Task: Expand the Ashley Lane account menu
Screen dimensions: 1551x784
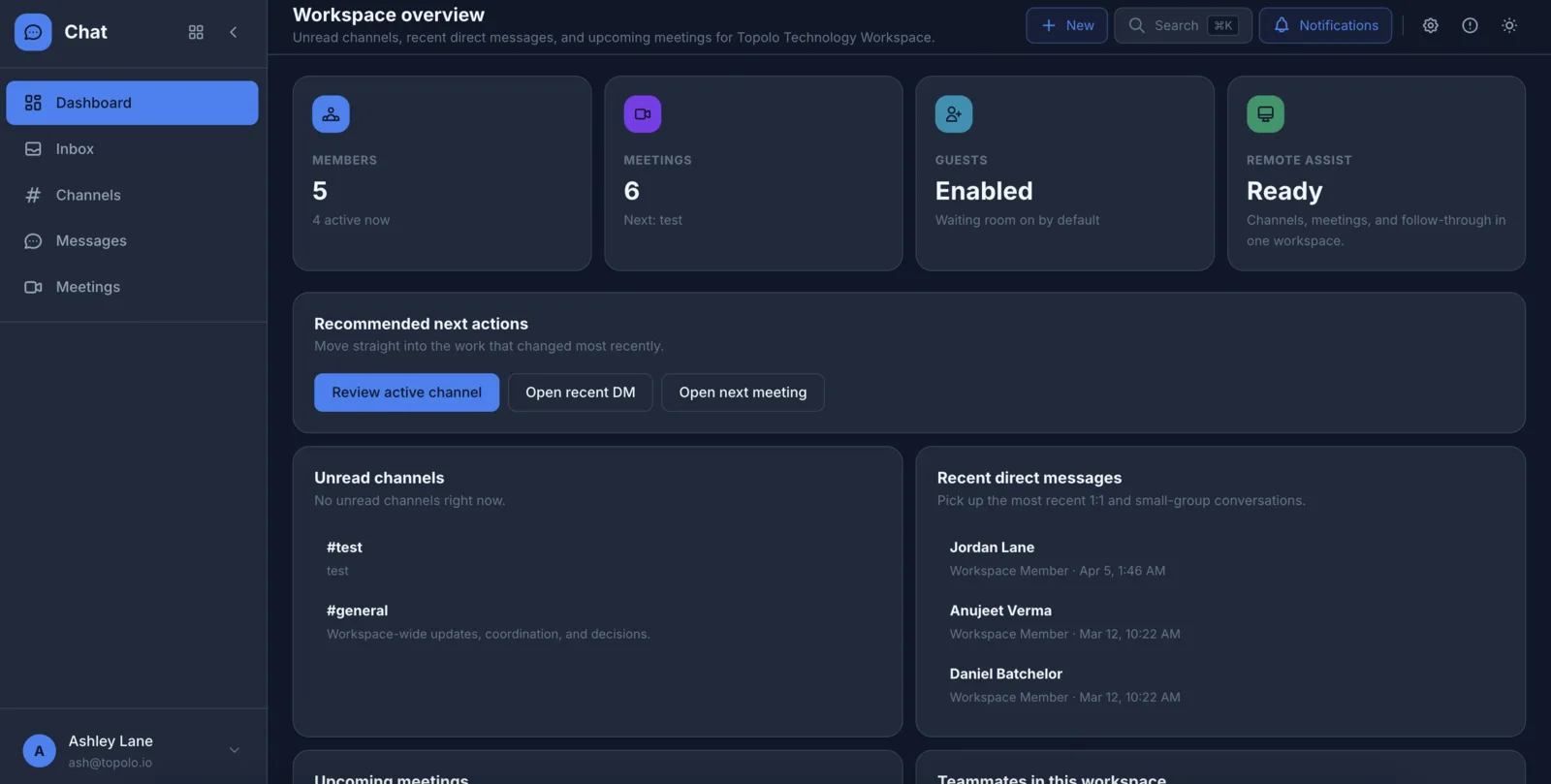Action: click(234, 750)
